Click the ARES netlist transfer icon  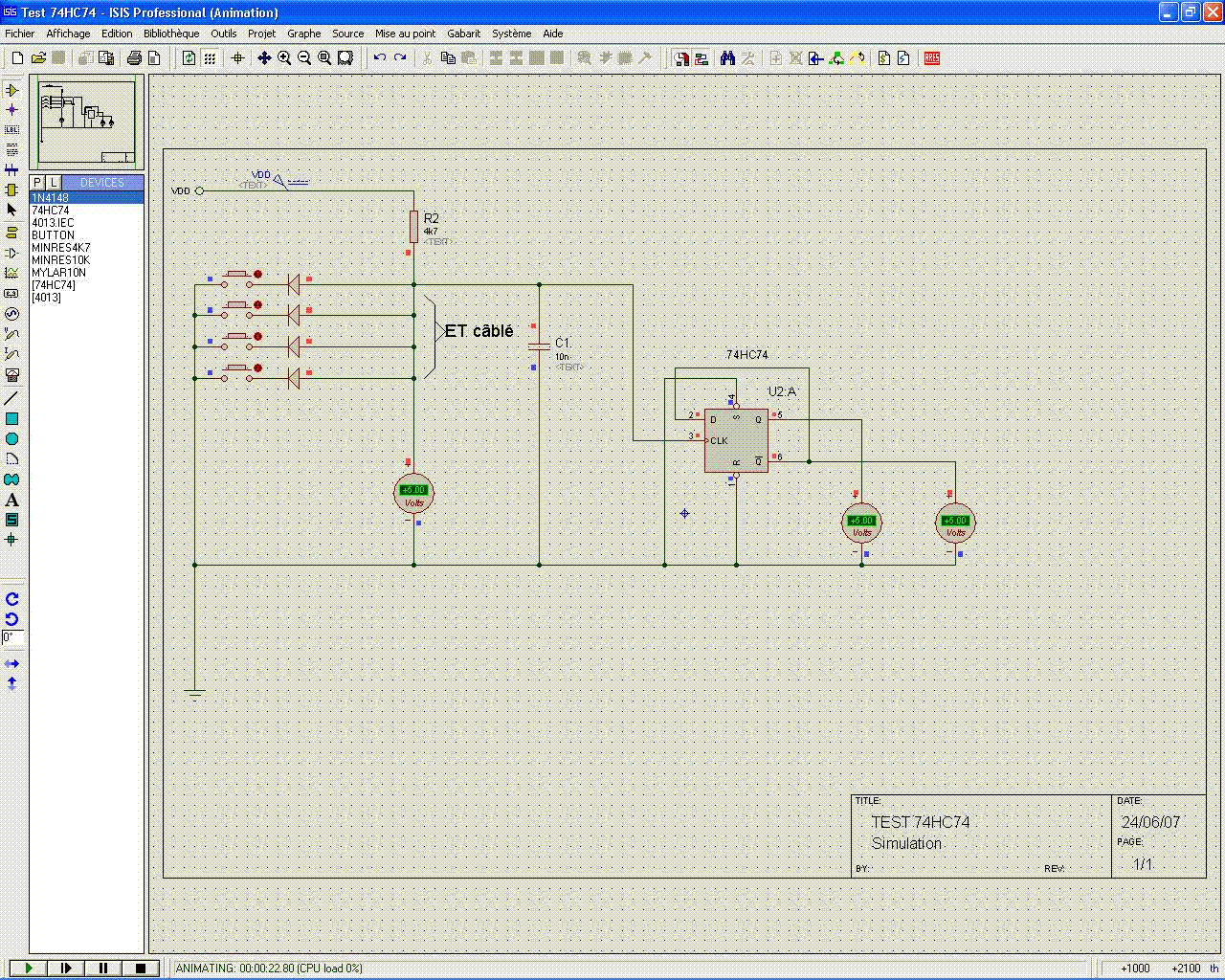[931, 58]
